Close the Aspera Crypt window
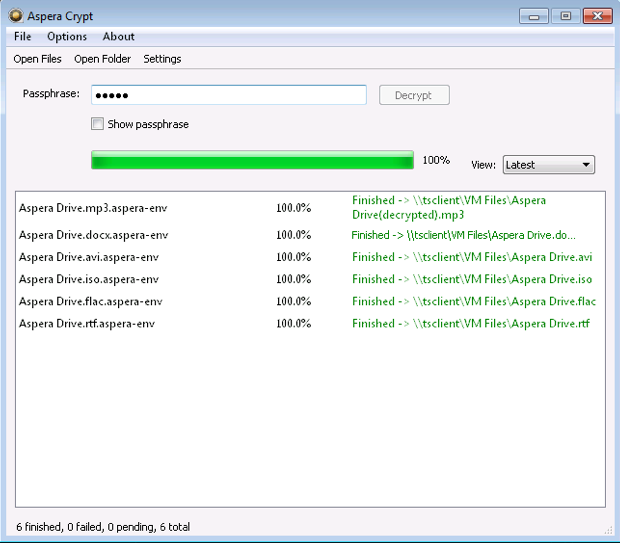The width and height of the screenshot is (620, 543). (x=598, y=16)
